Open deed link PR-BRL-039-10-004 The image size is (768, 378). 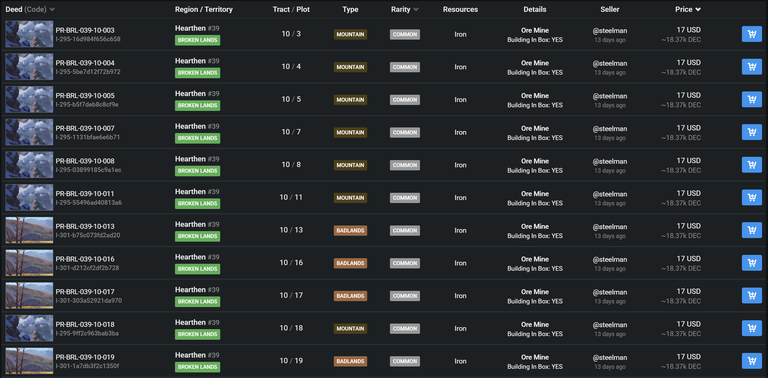coord(85,63)
